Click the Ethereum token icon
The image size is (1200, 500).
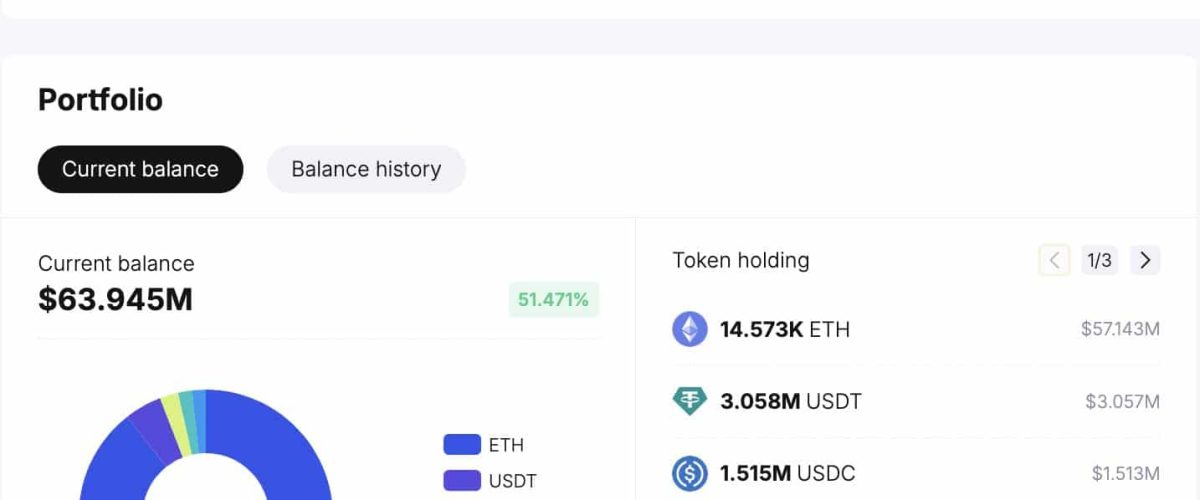(x=689, y=329)
